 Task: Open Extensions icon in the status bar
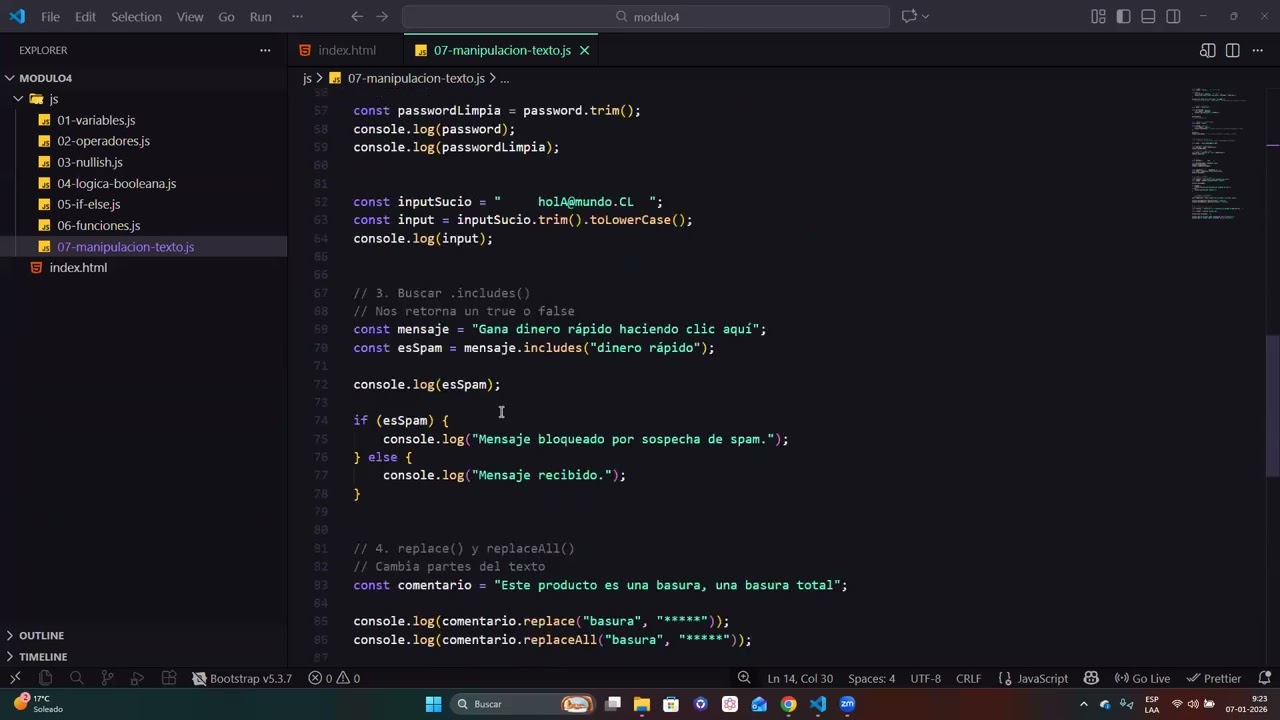click(x=169, y=678)
